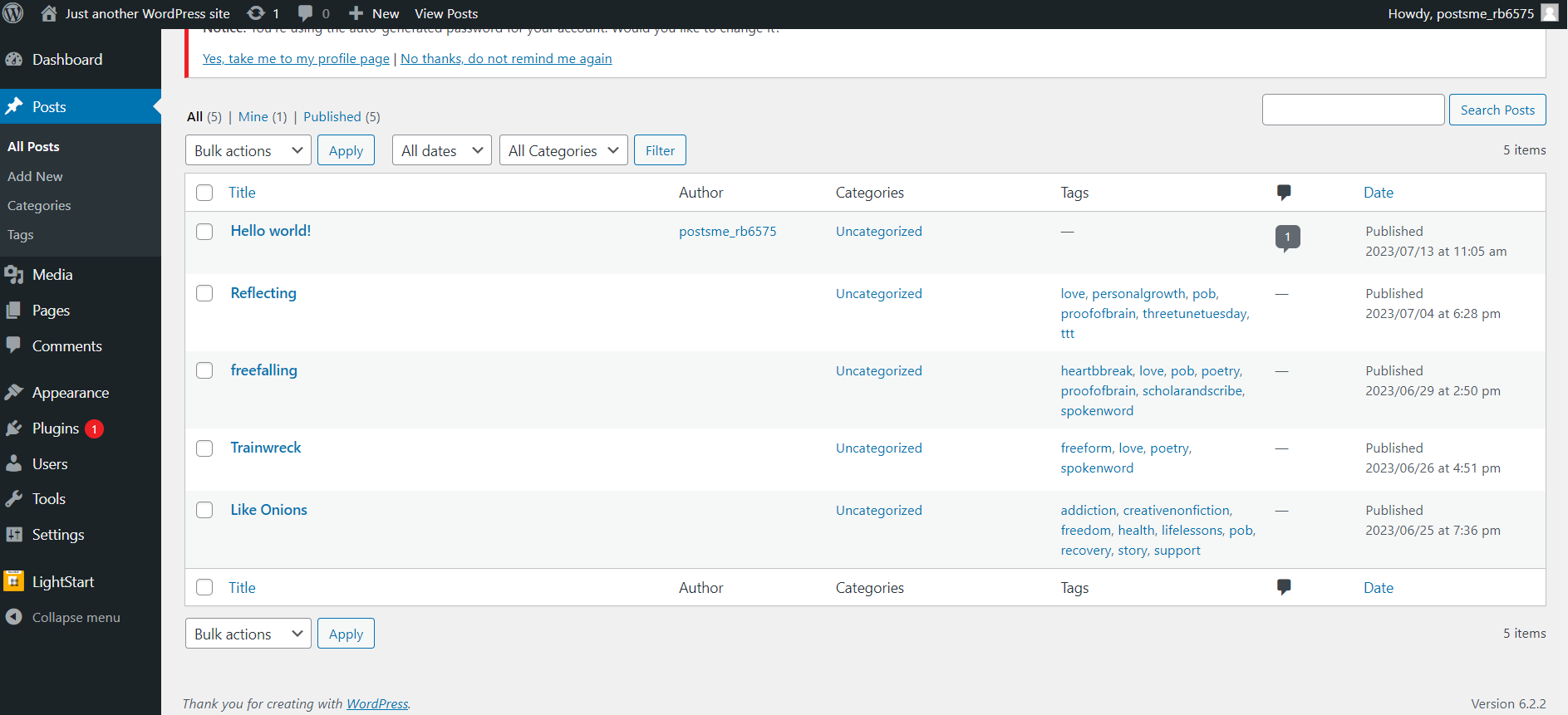The height and width of the screenshot is (715, 1568).
Task: Go to Add New in Posts submenu
Action: pyautogui.click(x=35, y=176)
